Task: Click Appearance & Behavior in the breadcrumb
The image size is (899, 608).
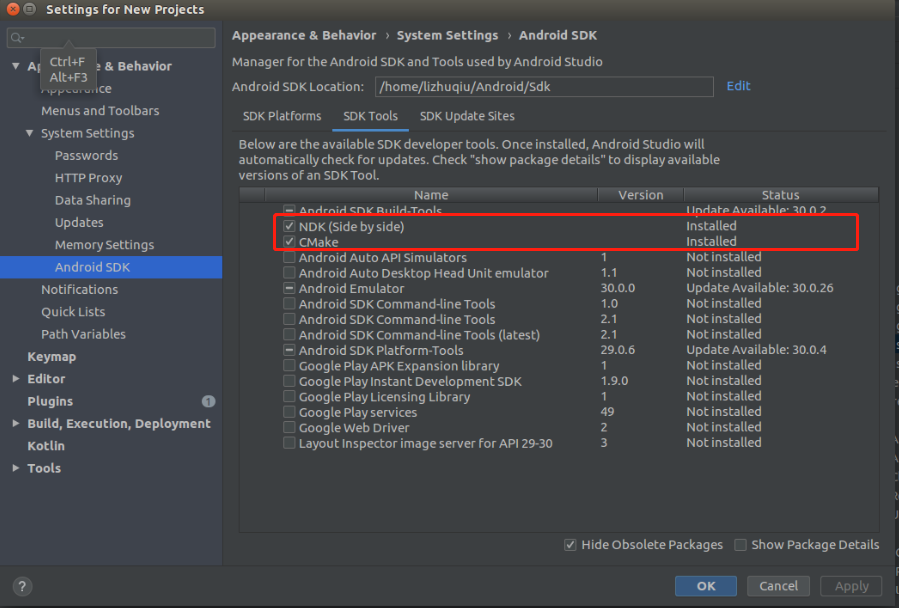Action: [304, 36]
